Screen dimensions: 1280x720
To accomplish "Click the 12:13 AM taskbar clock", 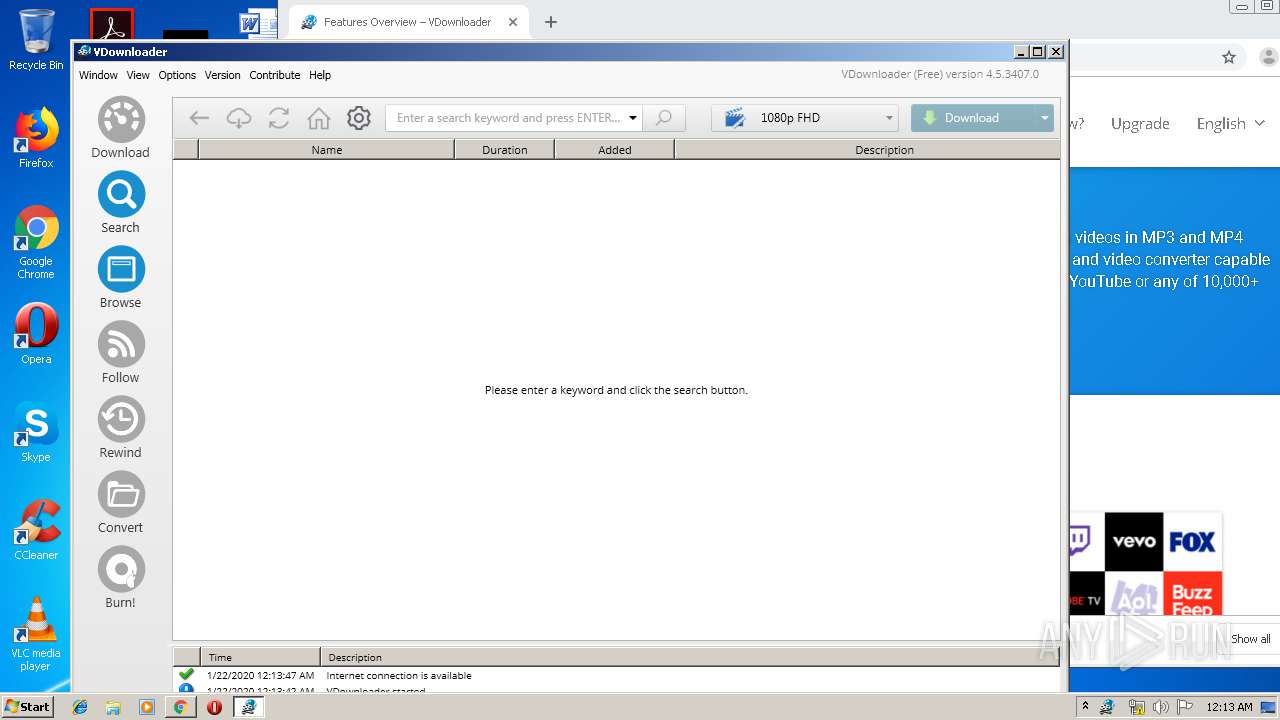I will (1229, 707).
